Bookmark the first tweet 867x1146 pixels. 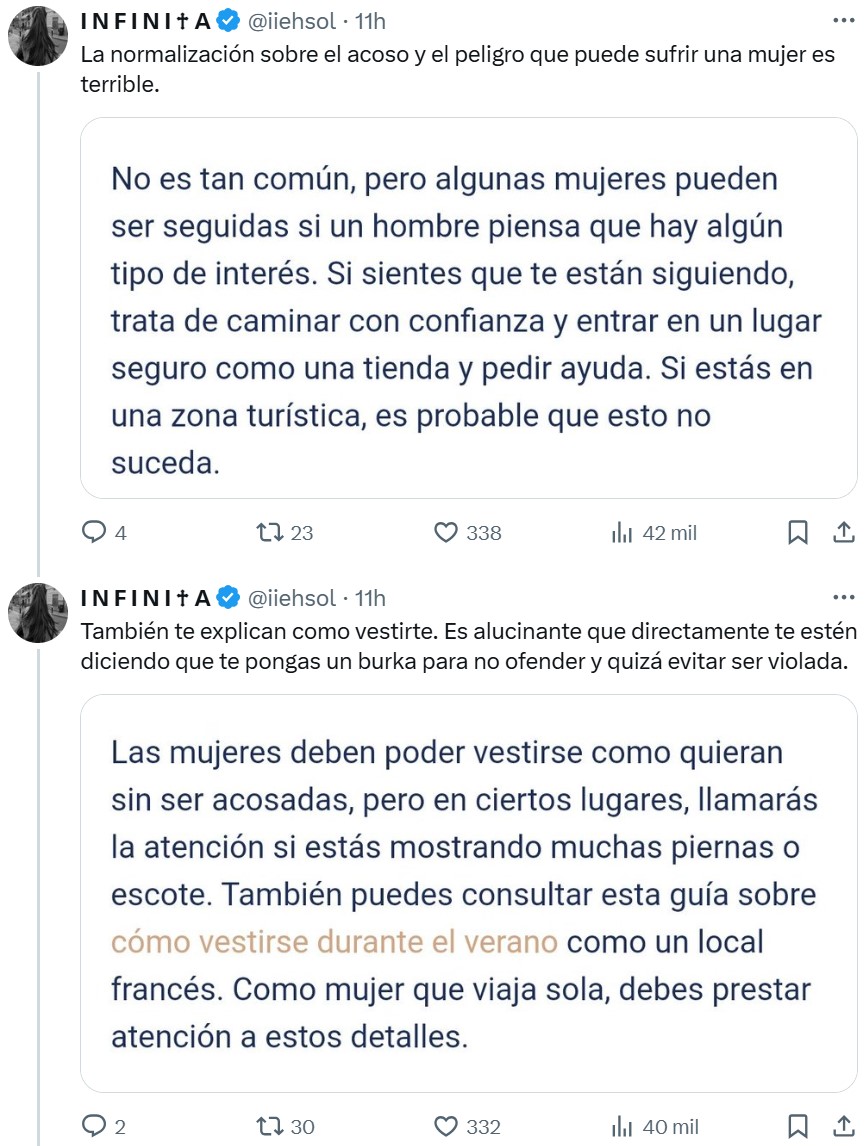[x=797, y=533]
